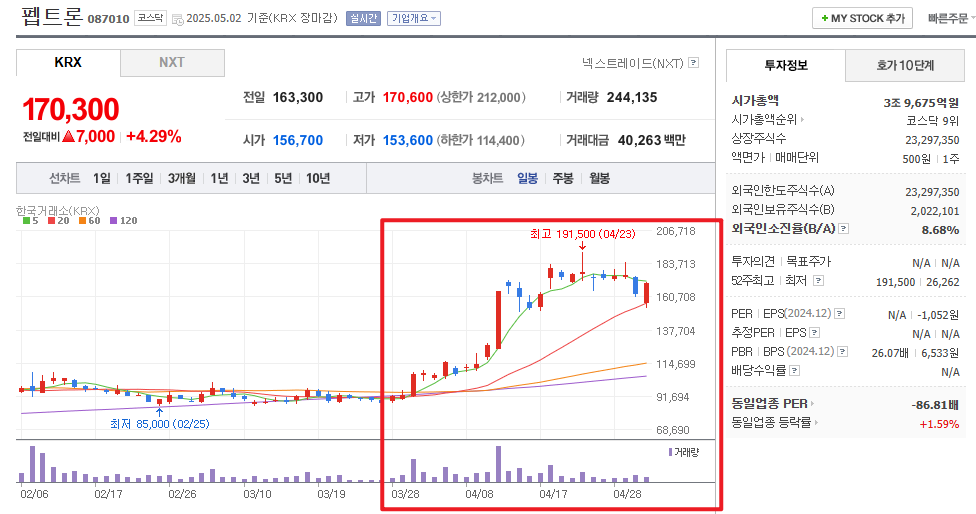Select 10년 line chart period
This screenshot has width=976, height=514.
(318, 179)
